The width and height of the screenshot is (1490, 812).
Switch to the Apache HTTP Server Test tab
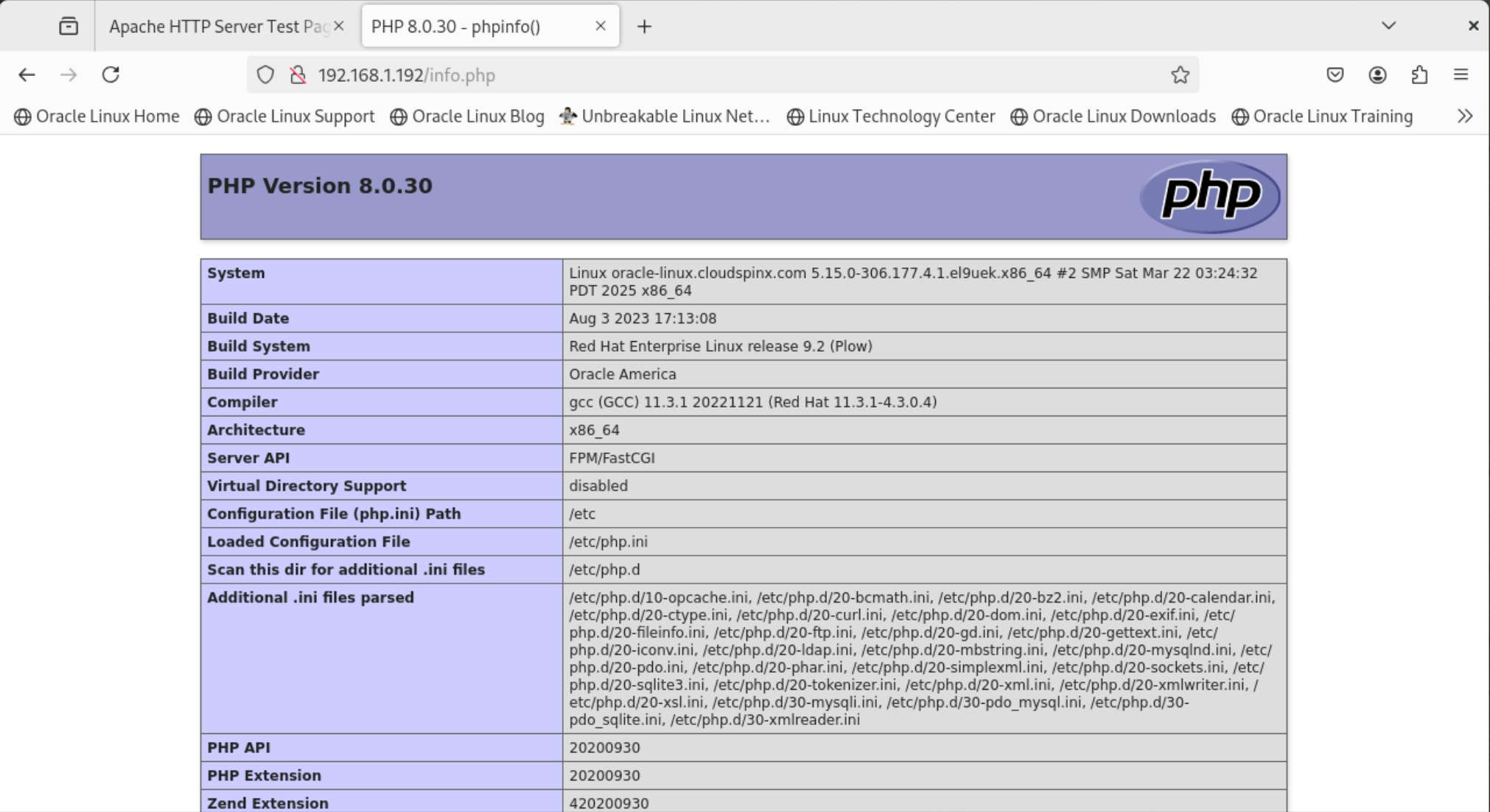(214, 25)
